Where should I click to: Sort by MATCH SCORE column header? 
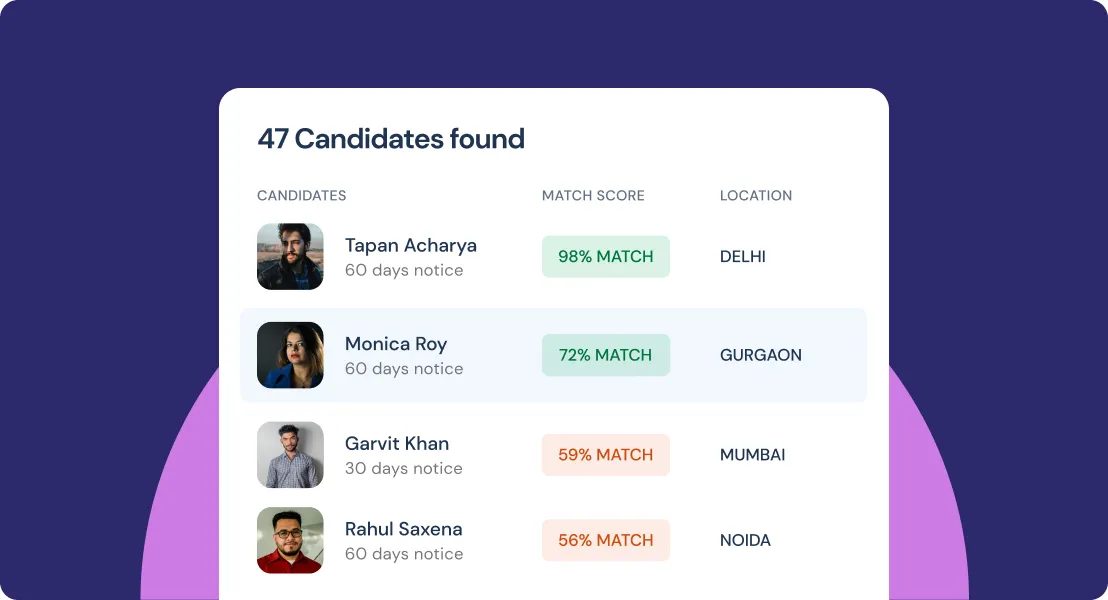tap(593, 196)
